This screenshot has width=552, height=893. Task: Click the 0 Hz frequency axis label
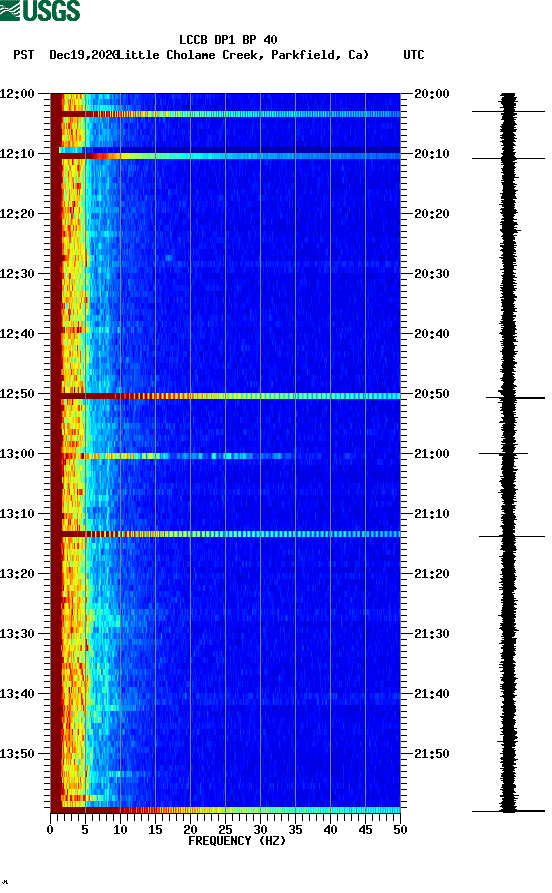(50, 830)
